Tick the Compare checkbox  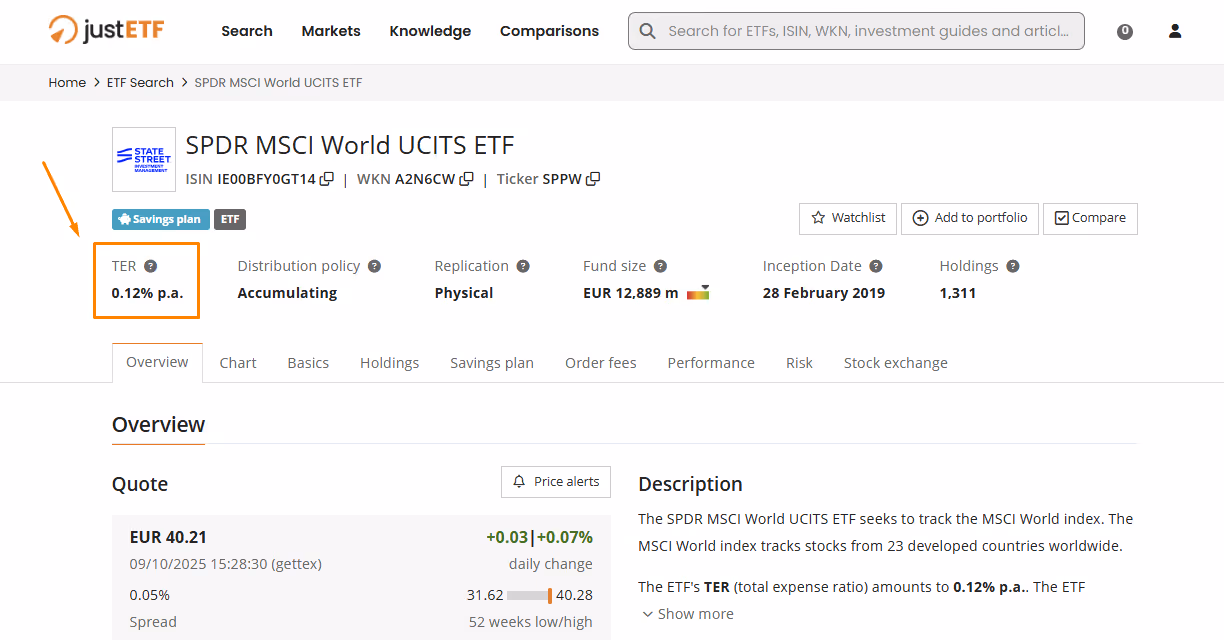click(1062, 218)
